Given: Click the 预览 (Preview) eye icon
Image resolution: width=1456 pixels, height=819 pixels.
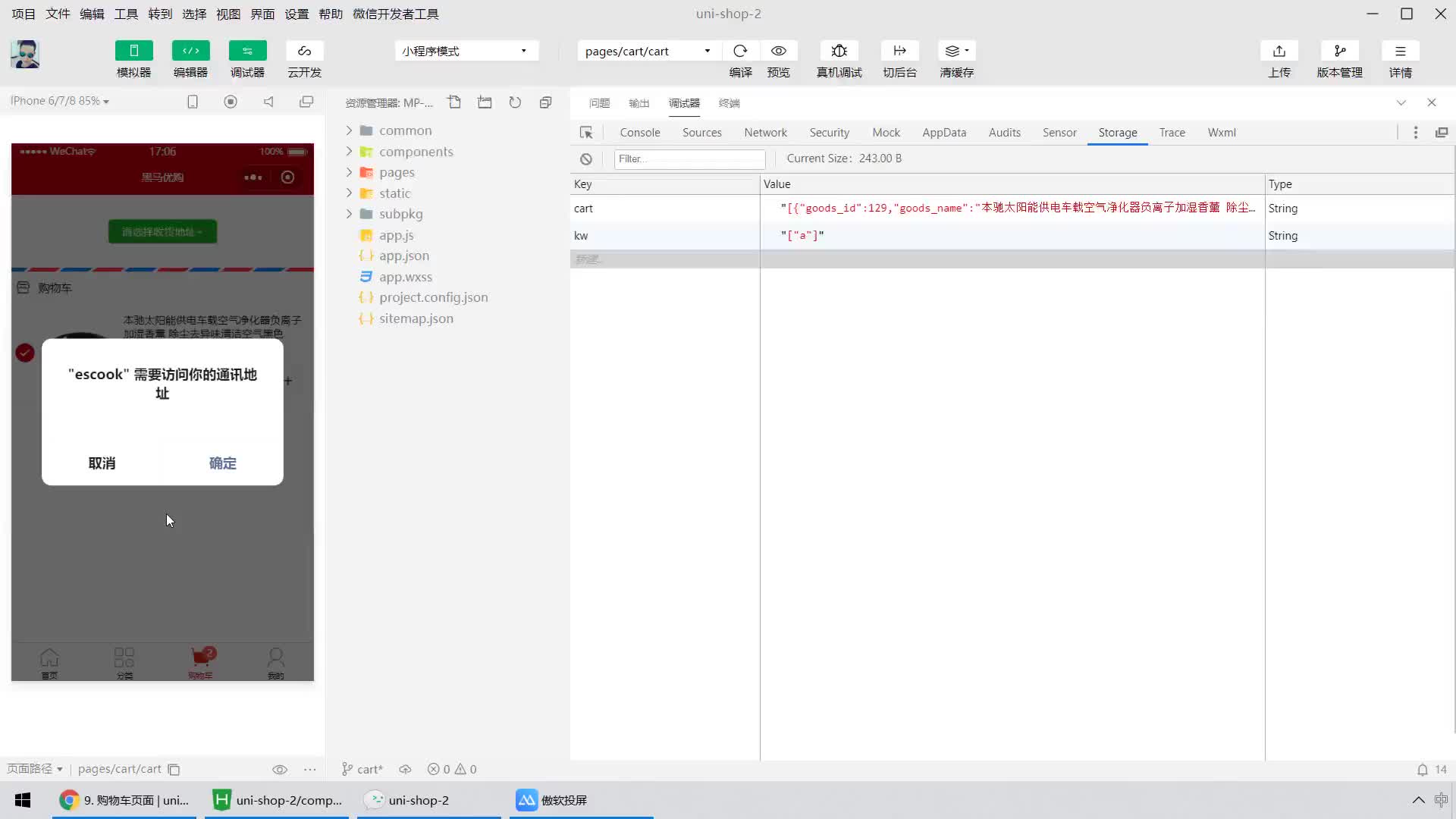Looking at the screenshot, I should [779, 51].
